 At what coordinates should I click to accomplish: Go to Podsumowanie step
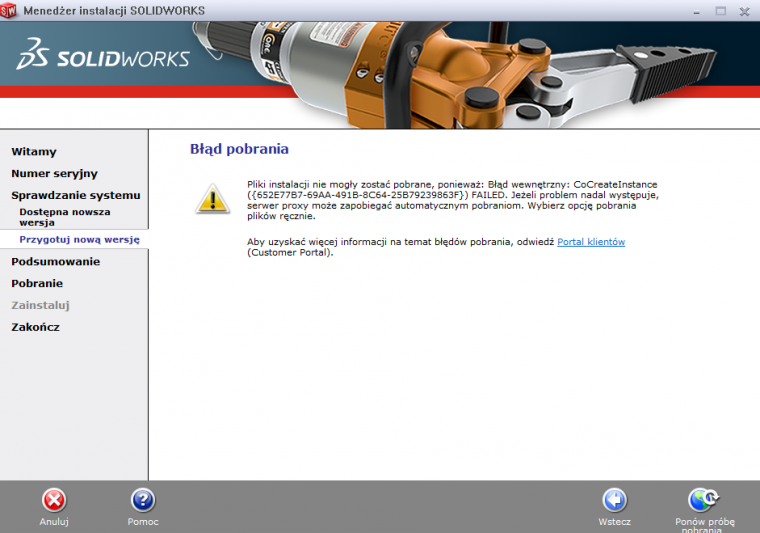[56, 262]
